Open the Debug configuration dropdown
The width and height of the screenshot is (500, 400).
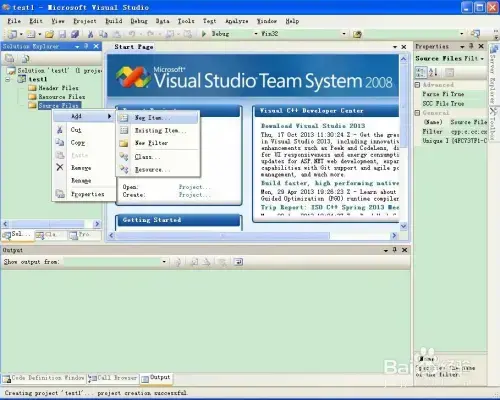[x=256, y=34]
